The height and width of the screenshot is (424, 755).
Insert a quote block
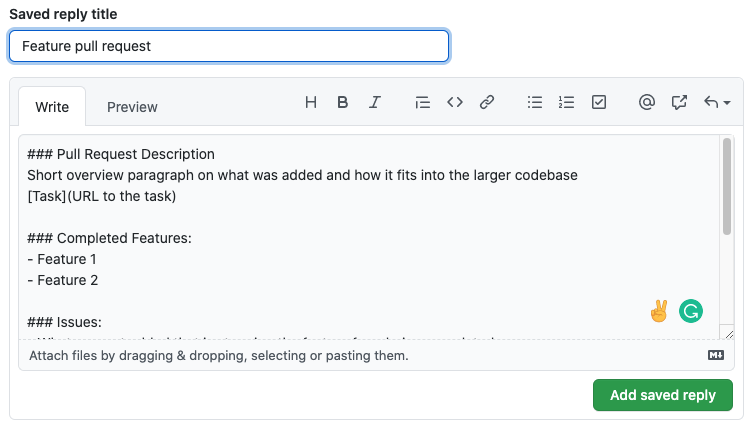pyautogui.click(x=422, y=103)
